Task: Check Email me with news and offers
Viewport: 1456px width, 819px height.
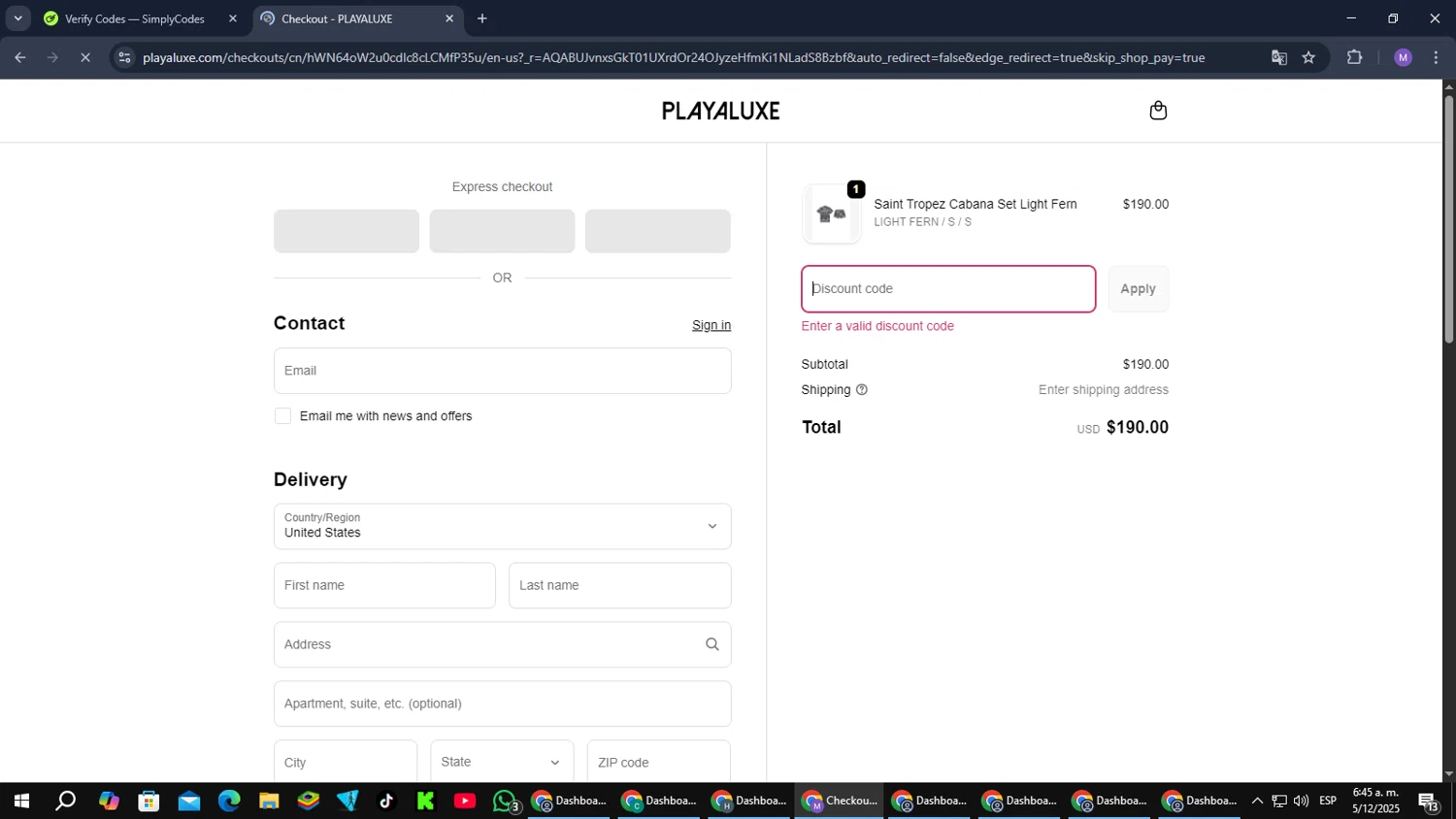Action: click(x=282, y=416)
